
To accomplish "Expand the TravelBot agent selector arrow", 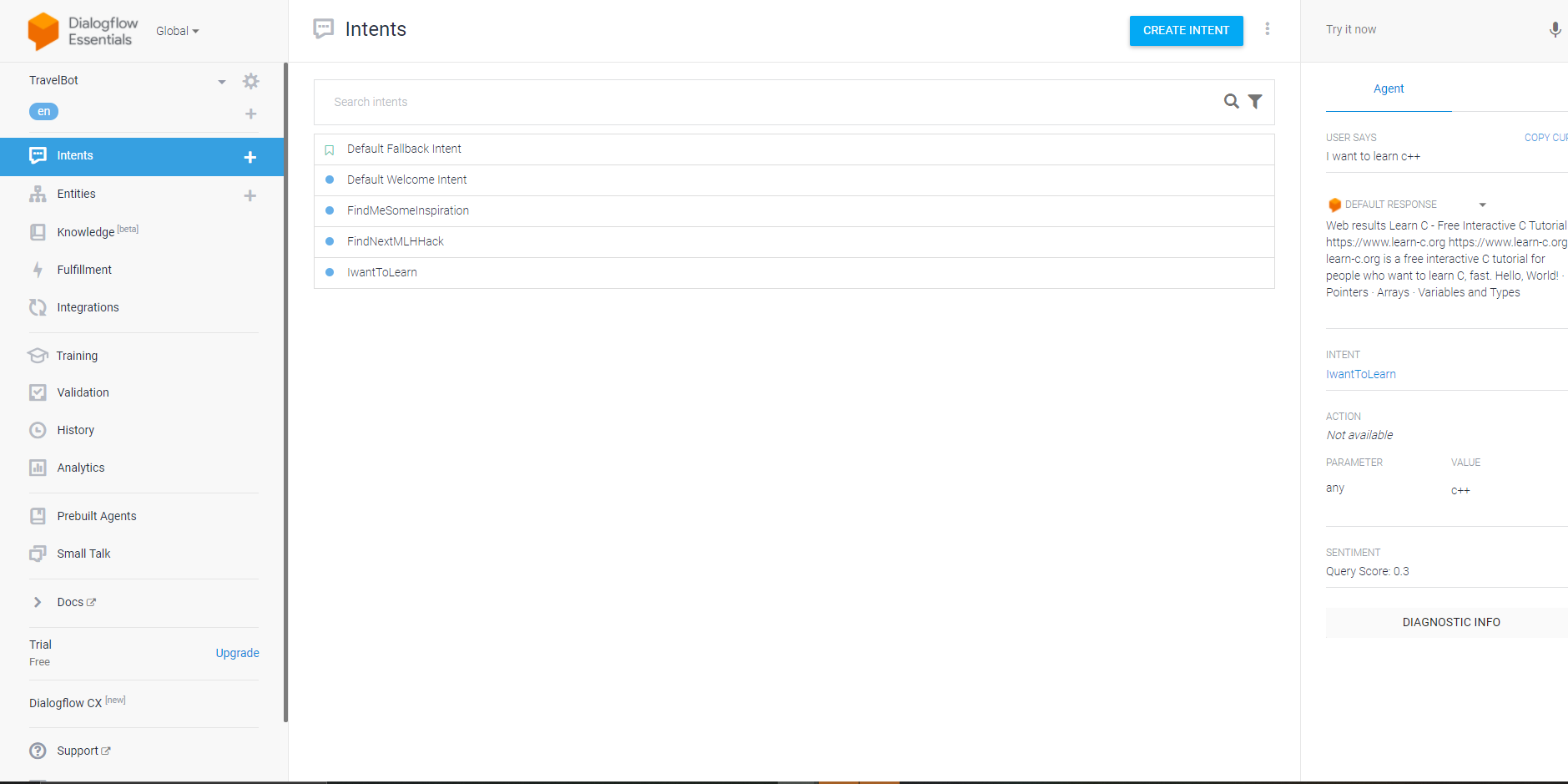I will [x=222, y=82].
